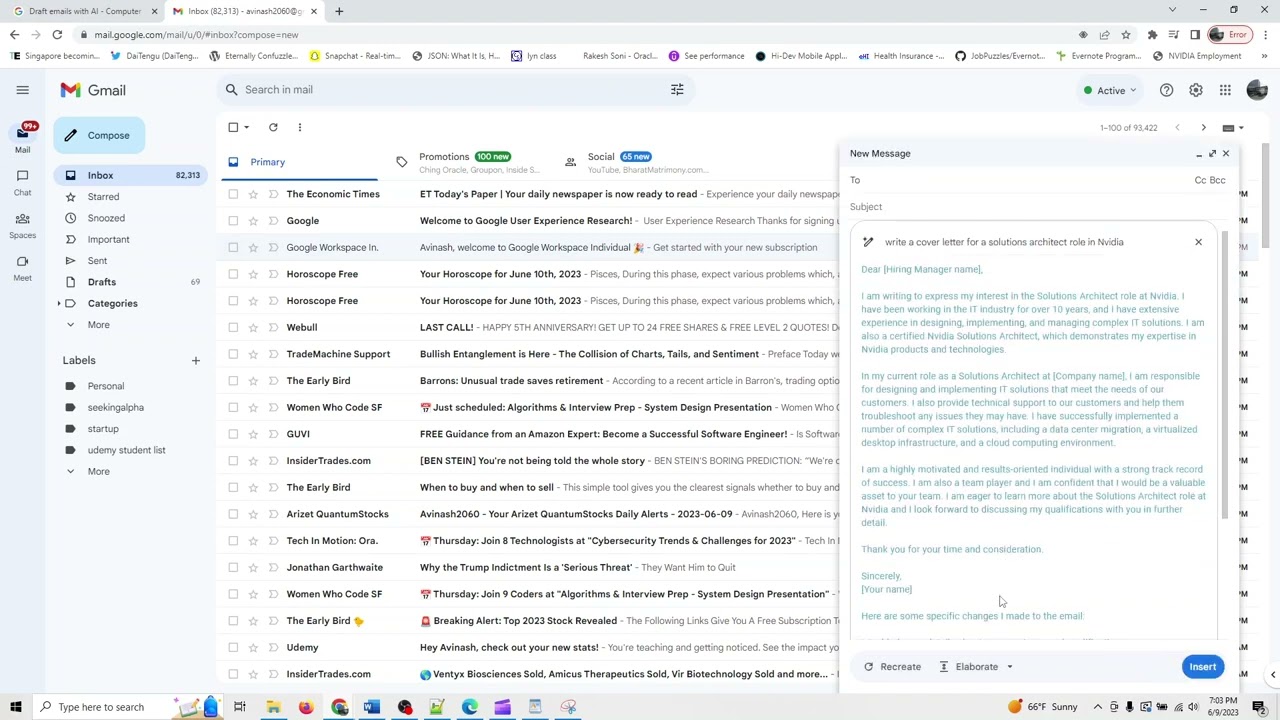1280x720 pixels.
Task: Open the Inbox folder
Action: 130,175
